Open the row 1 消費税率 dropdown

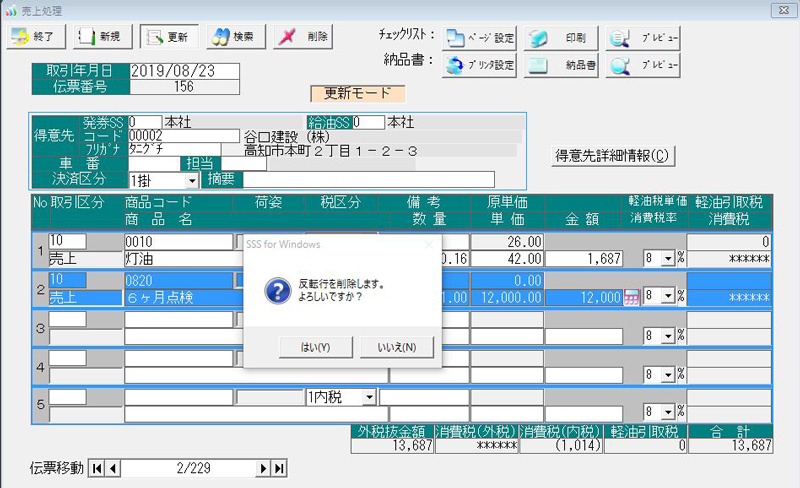click(x=669, y=258)
